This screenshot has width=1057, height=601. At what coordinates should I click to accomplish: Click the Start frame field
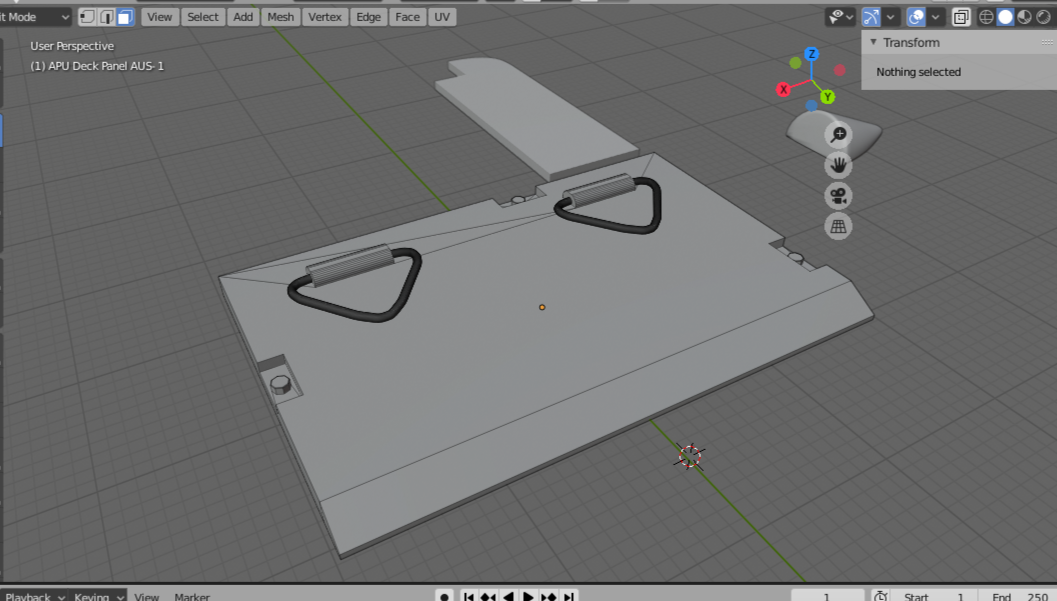click(x=933, y=596)
